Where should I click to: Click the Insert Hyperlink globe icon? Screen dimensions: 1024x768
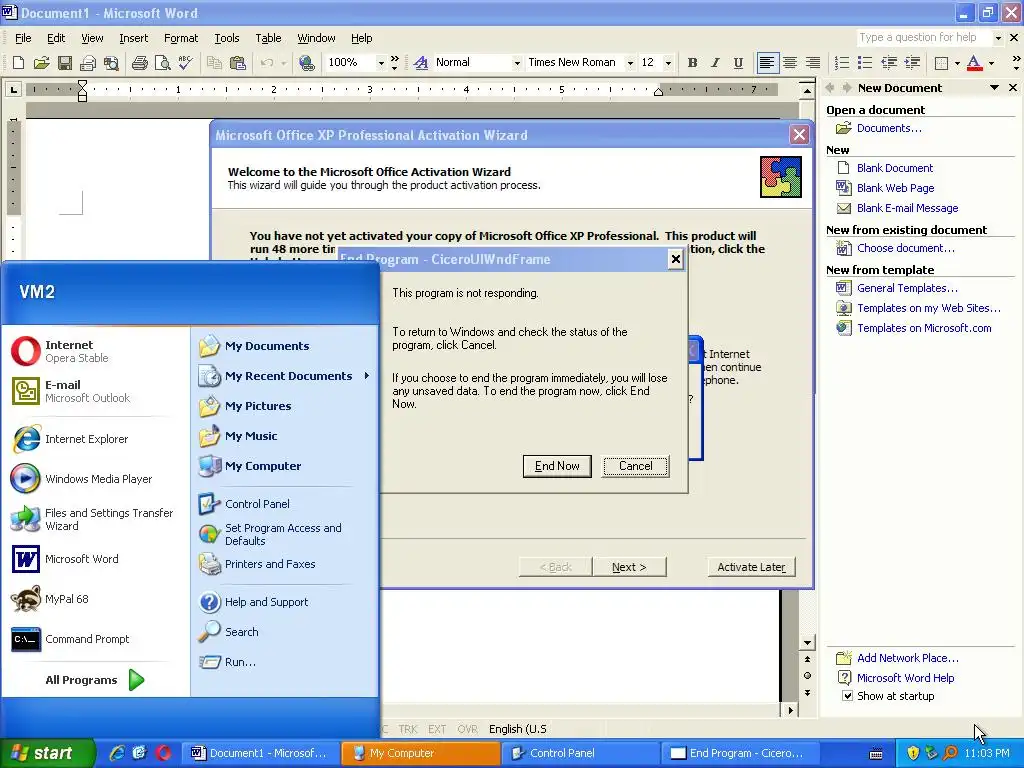(x=306, y=63)
